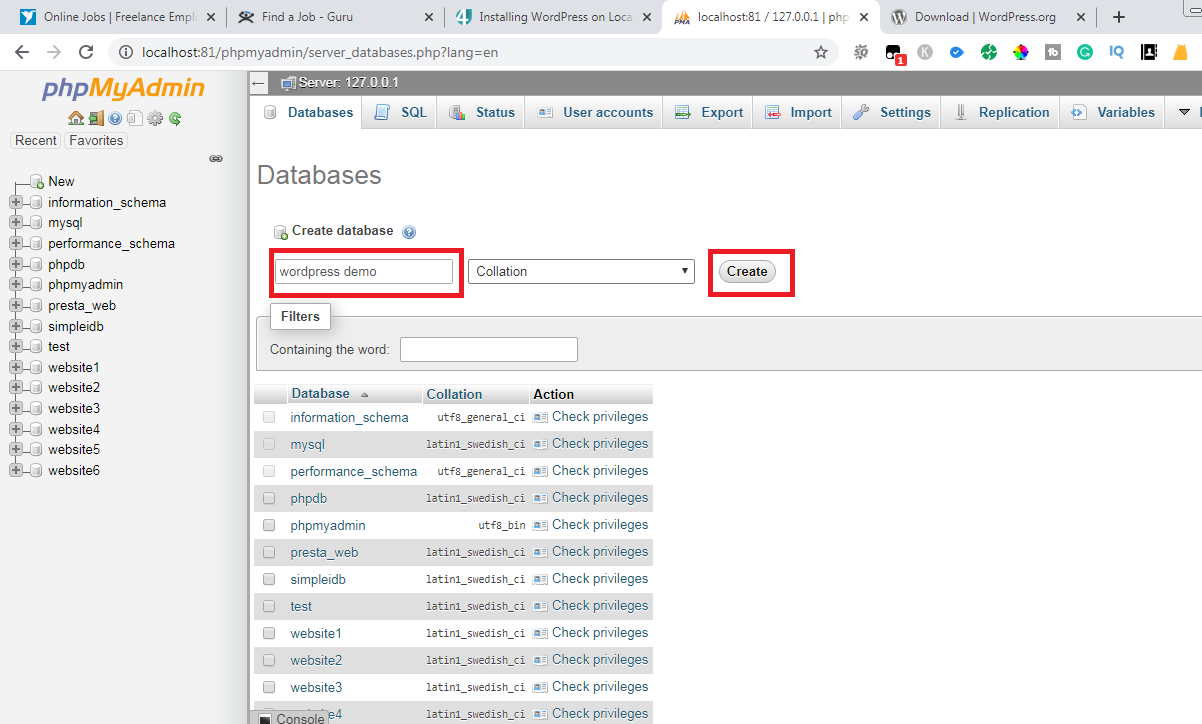The image size is (1202, 724).
Task: Collapse the navigation panel arrow icon
Action: click(259, 83)
